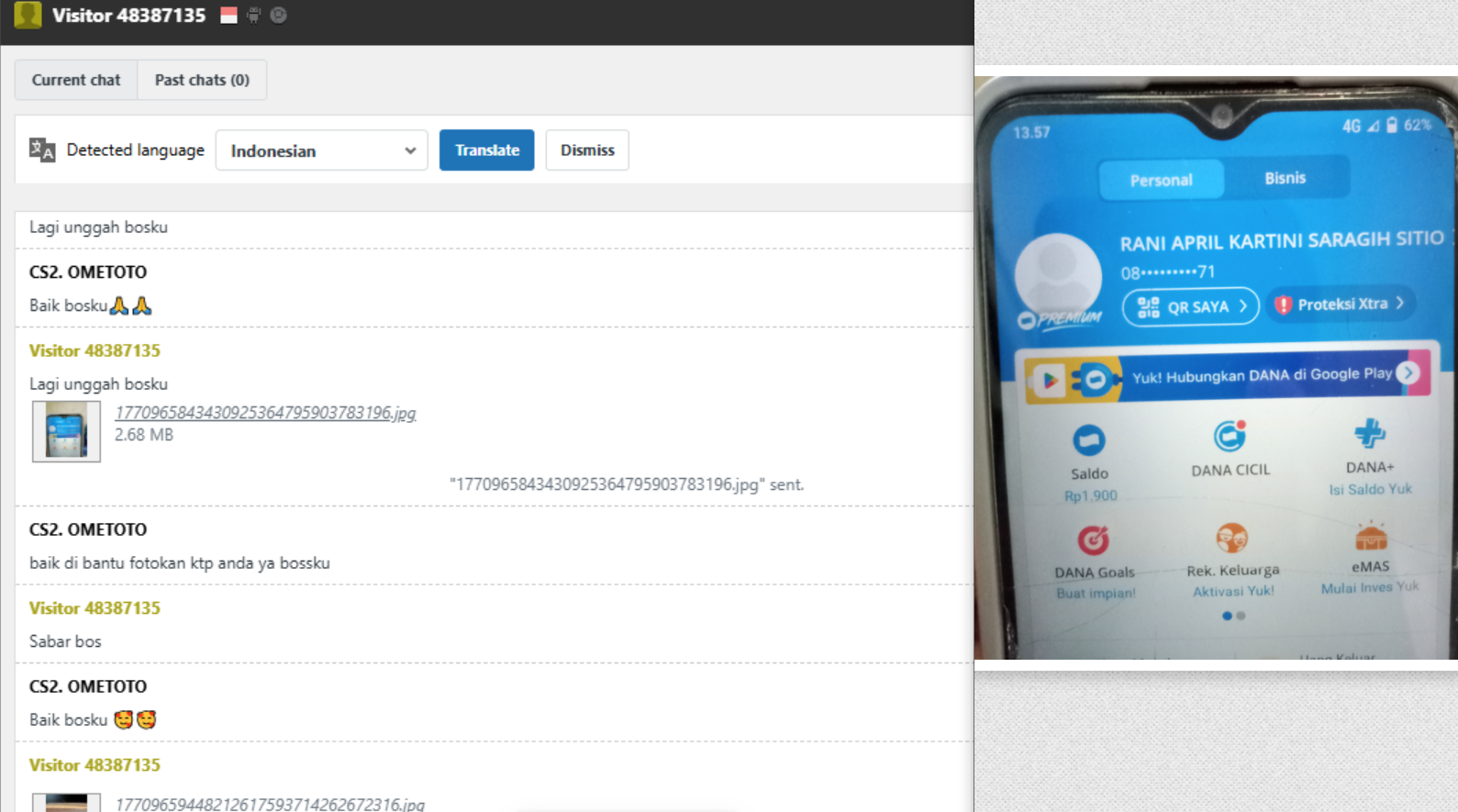Tap the profile avatar in the DANA app photo

coord(1058,275)
